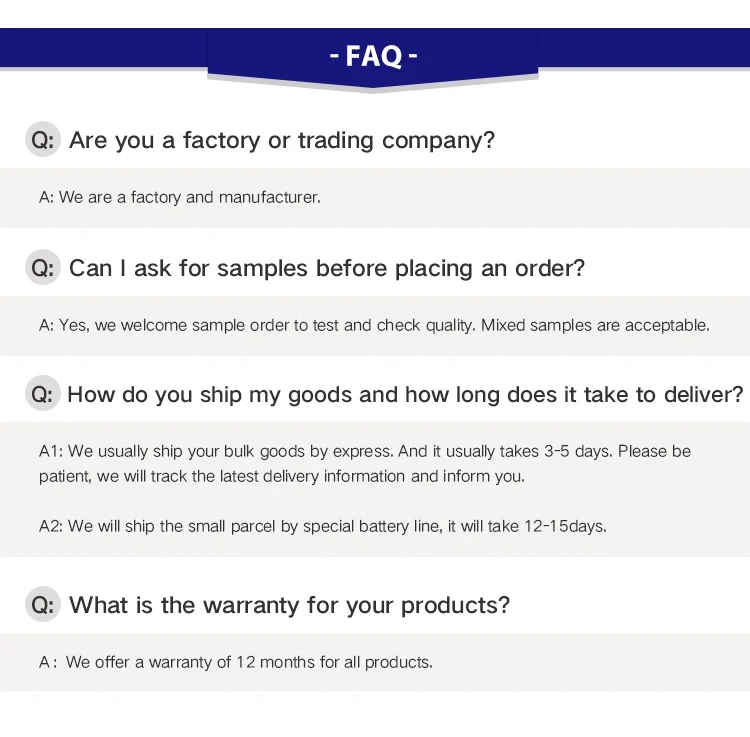Click the Q: icon beside the shipping question
Viewport: 750px width, 737px height.
point(42,394)
